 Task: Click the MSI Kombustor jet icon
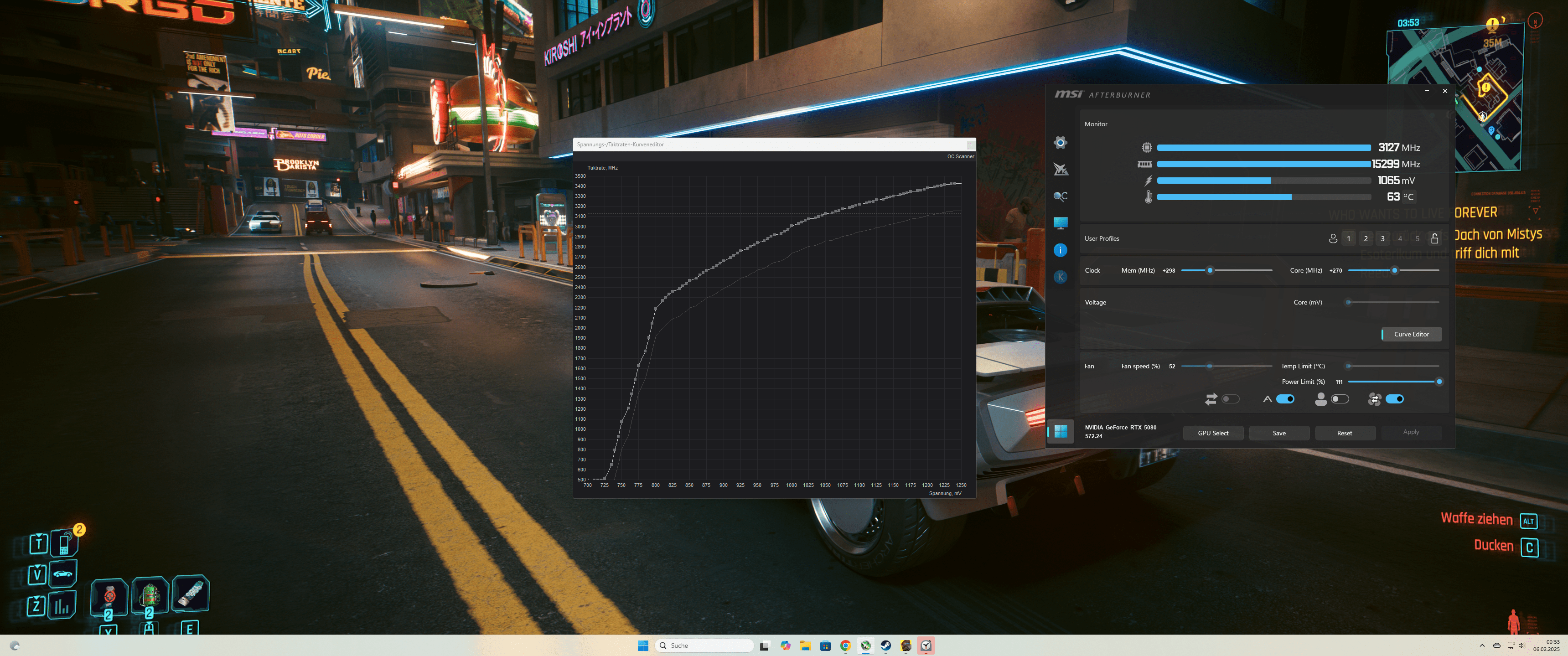[1061, 169]
